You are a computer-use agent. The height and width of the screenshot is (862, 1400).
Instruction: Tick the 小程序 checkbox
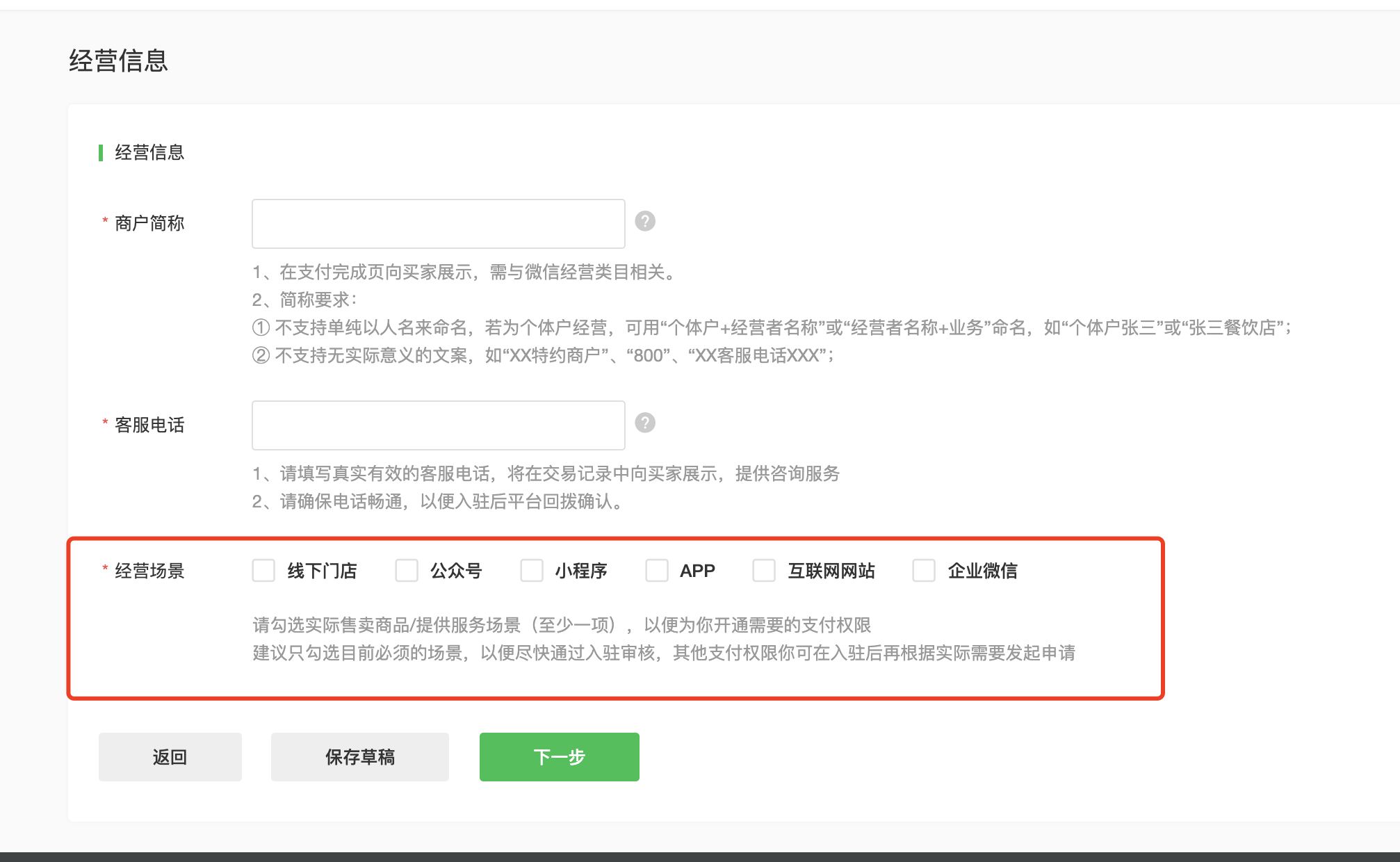tap(532, 571)
